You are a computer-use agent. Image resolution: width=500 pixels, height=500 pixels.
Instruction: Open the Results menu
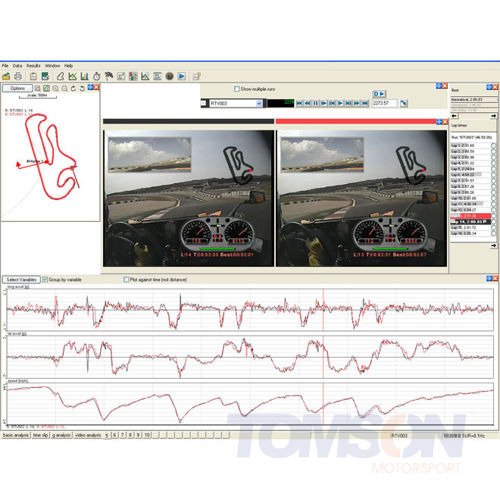pos(33,66)
